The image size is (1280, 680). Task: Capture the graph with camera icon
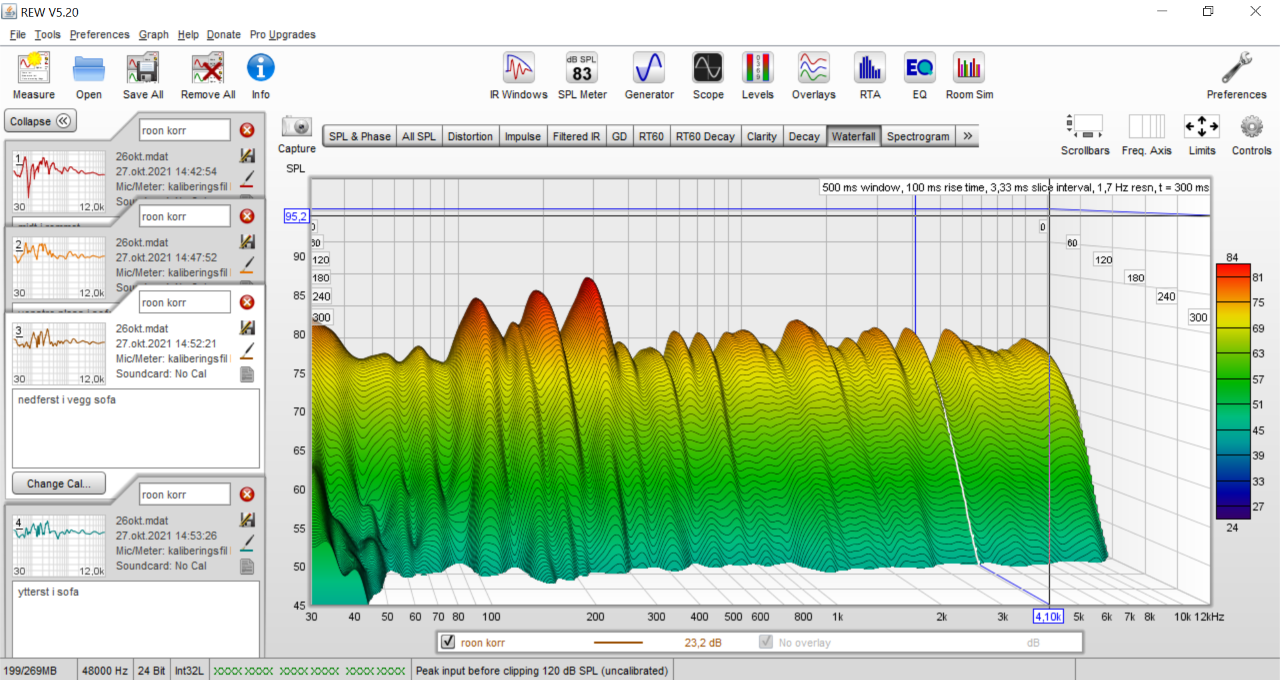[x=297, y=127]
